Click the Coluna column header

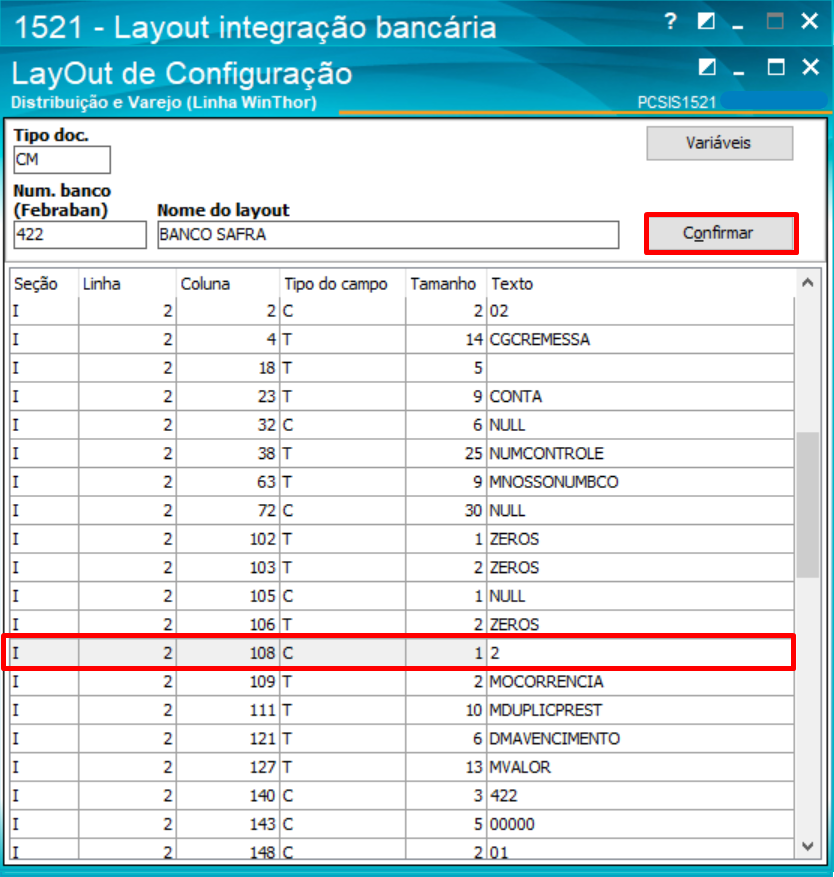[228, 284]
